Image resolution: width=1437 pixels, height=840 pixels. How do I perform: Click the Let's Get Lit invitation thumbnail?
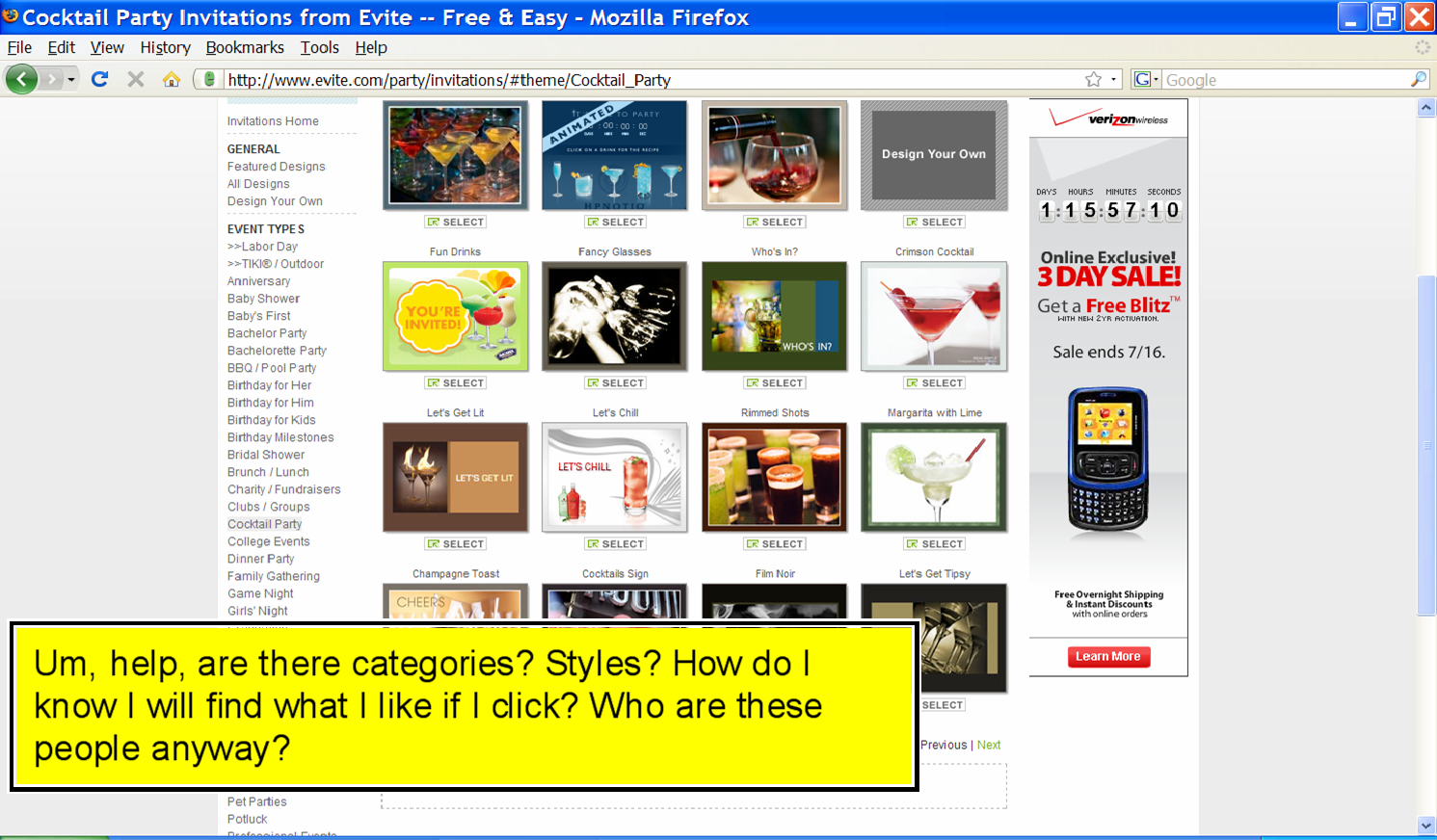(455, 477)
